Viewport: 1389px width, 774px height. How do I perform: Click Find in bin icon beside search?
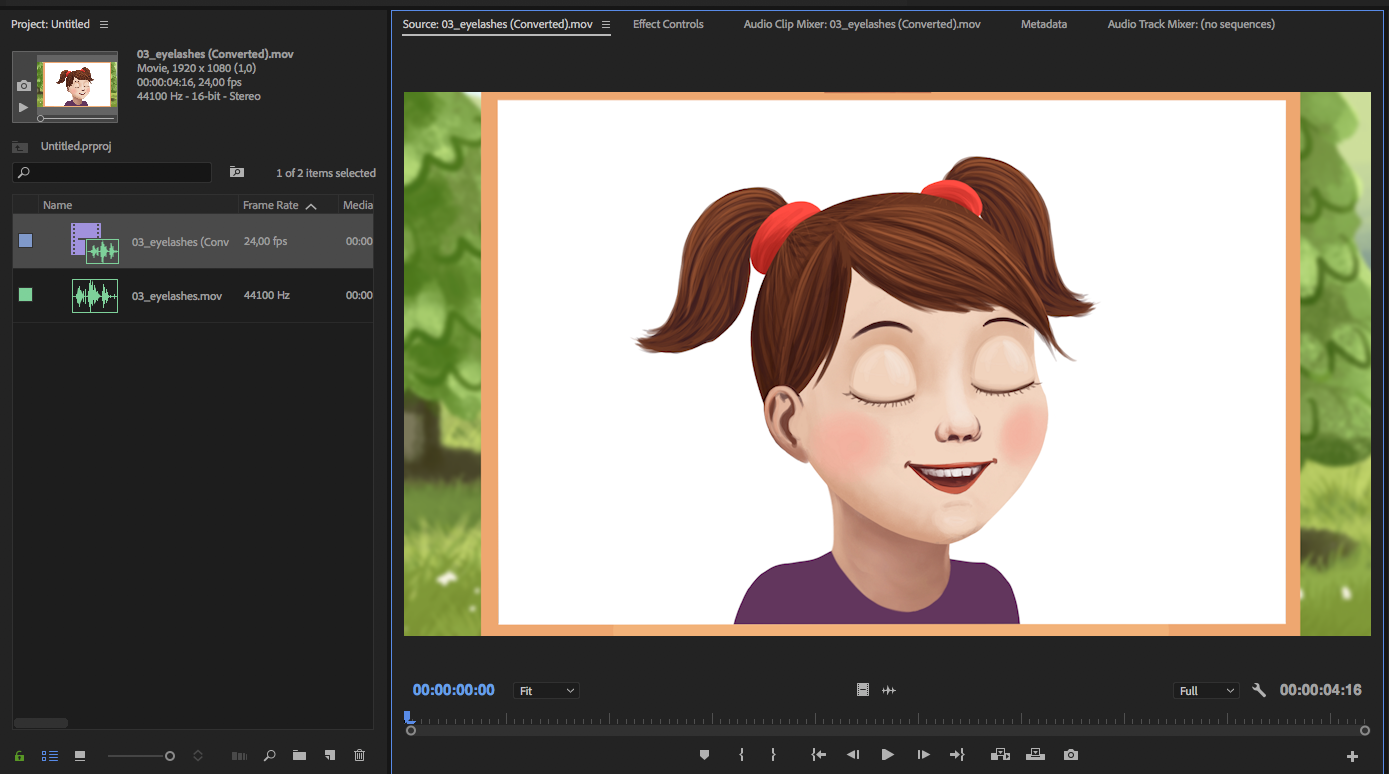(237, 172)
